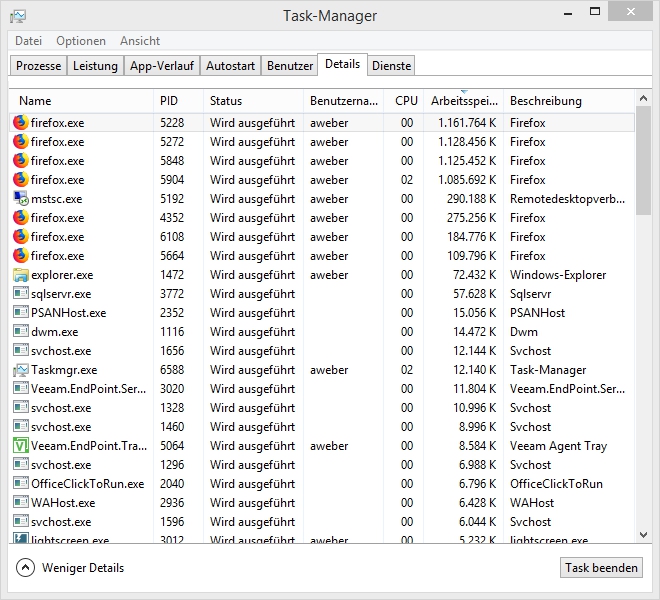Switch to the Dienste tab
The image size is (660, 600).
tap(391, 66)
